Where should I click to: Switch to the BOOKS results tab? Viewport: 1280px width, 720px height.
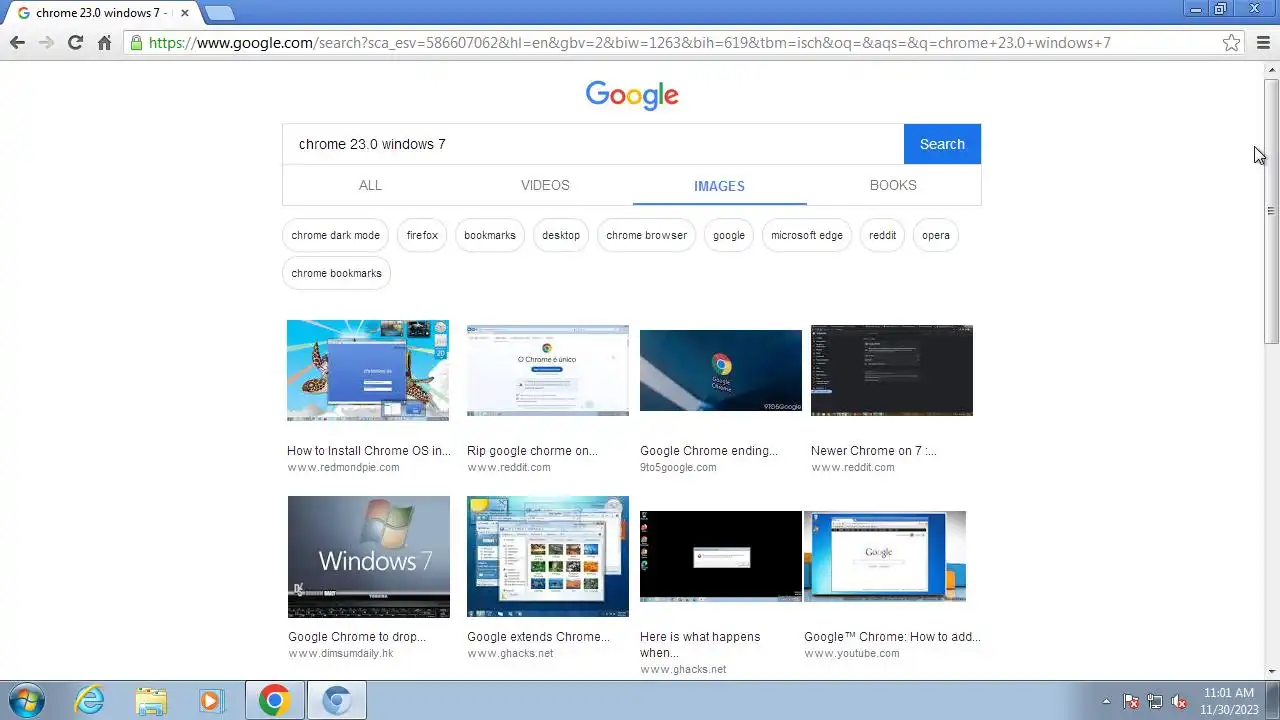click(x=893, y=185)
